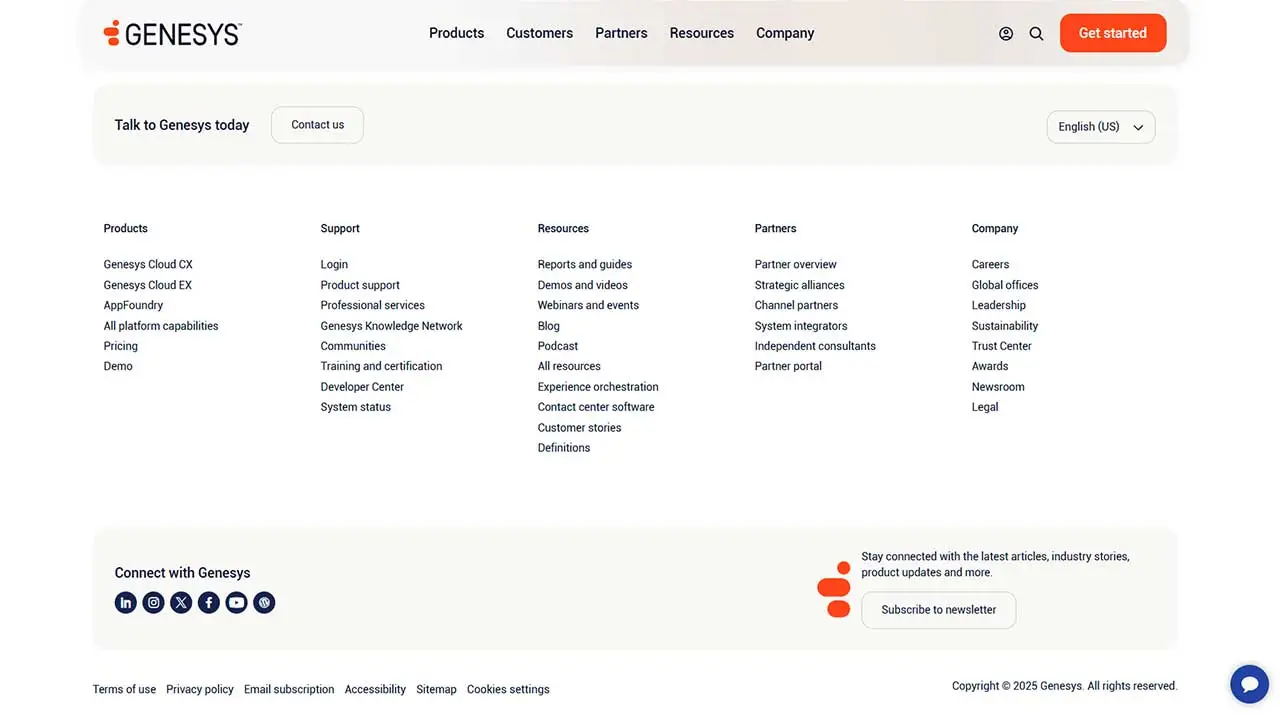
Task: Open the Instagram social icon
Action: click(x=153, y=603)
